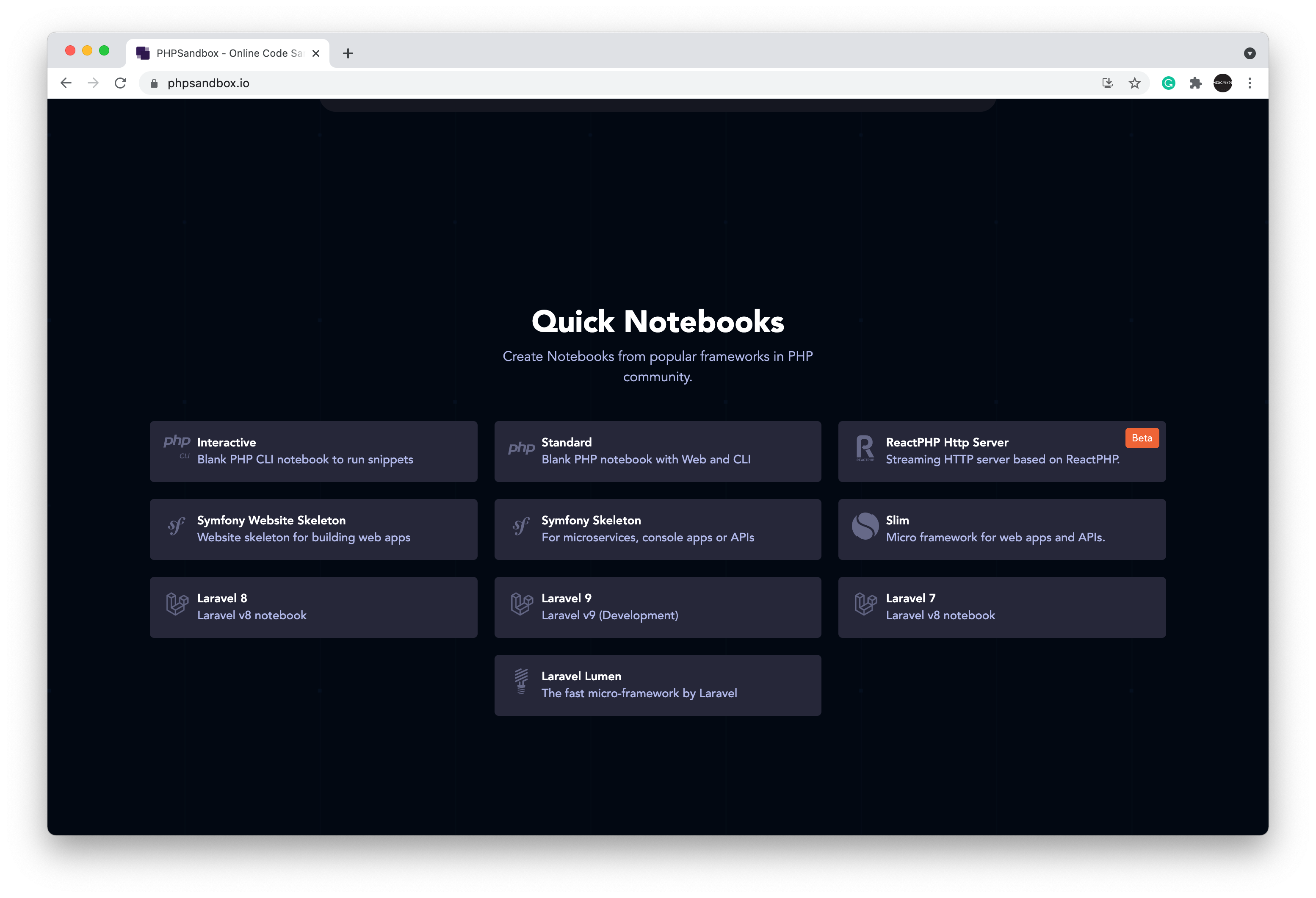Select the ReactPHP logo icon
The image size is (1316, 898).
[865, 448]
